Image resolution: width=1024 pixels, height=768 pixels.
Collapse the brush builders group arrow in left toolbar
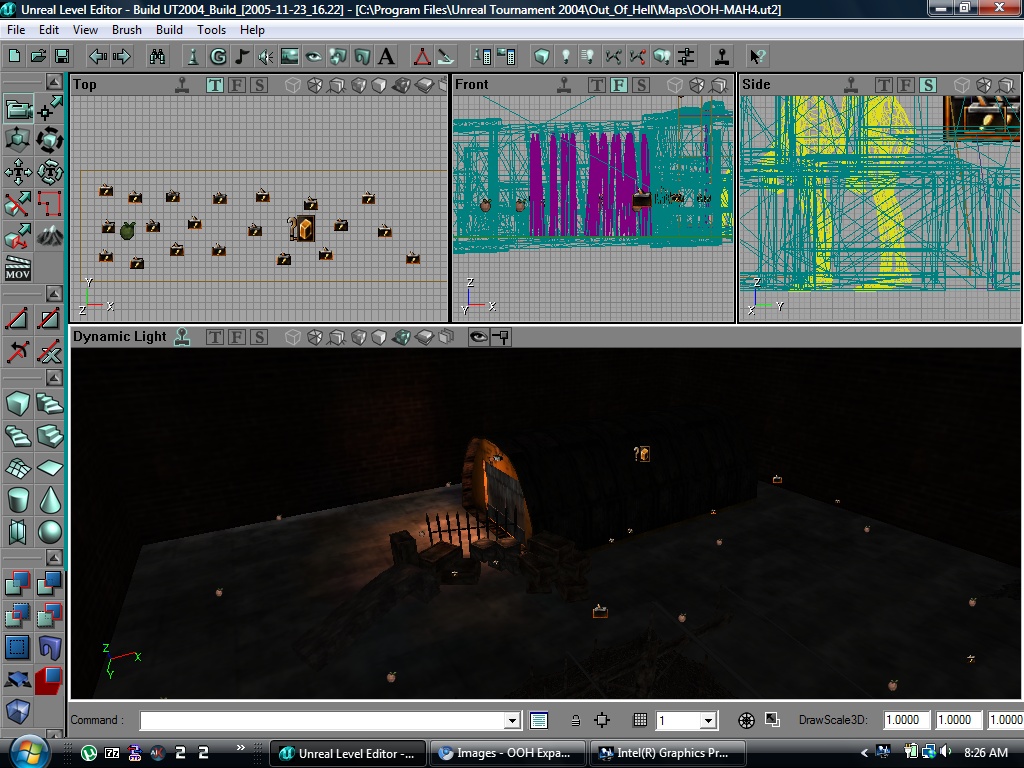click(x=54, y=377)
